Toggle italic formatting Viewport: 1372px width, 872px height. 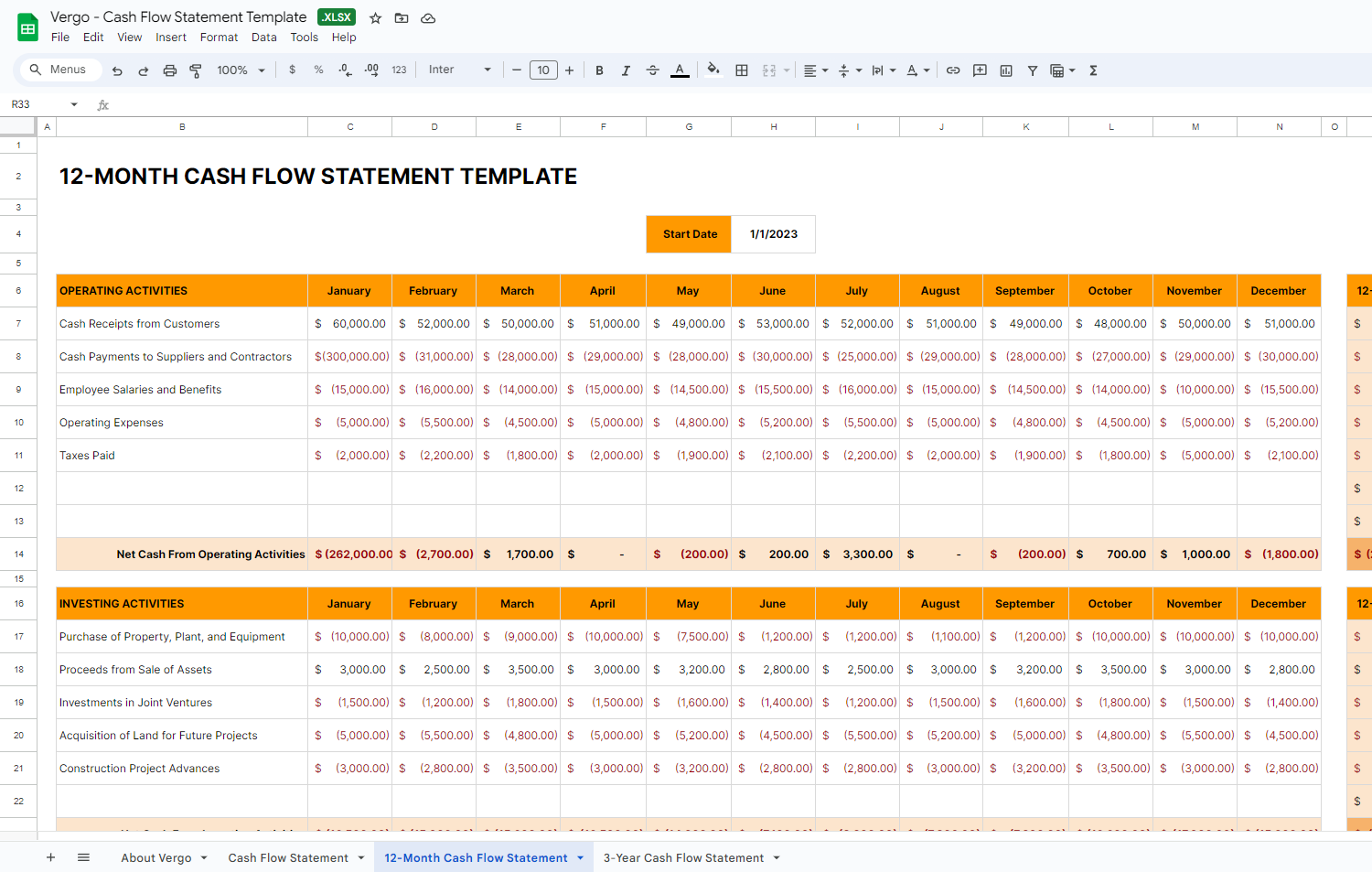(x=626, y=70)
